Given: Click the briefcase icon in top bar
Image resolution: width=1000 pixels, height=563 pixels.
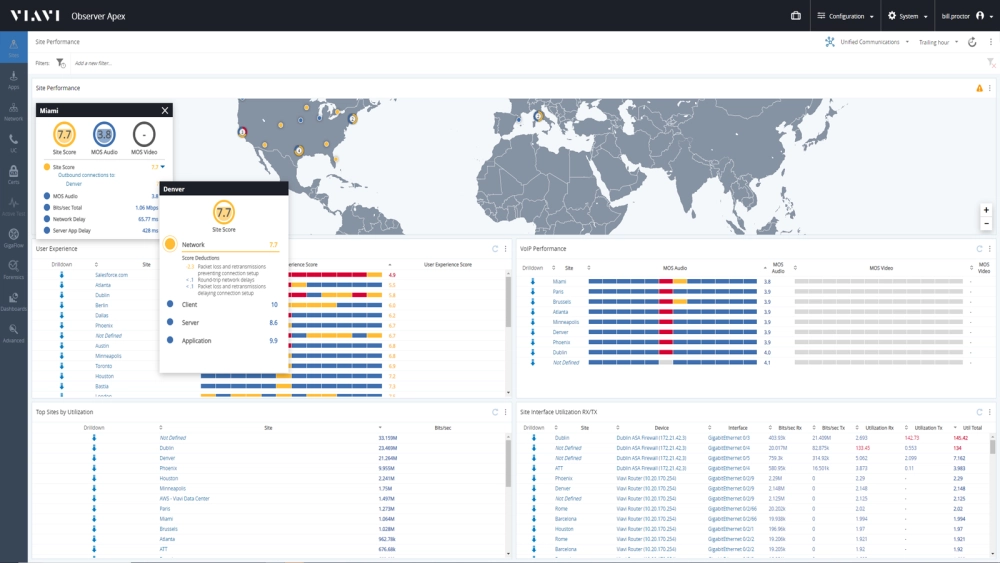Looking at the screenshot, I should [796, 16].
